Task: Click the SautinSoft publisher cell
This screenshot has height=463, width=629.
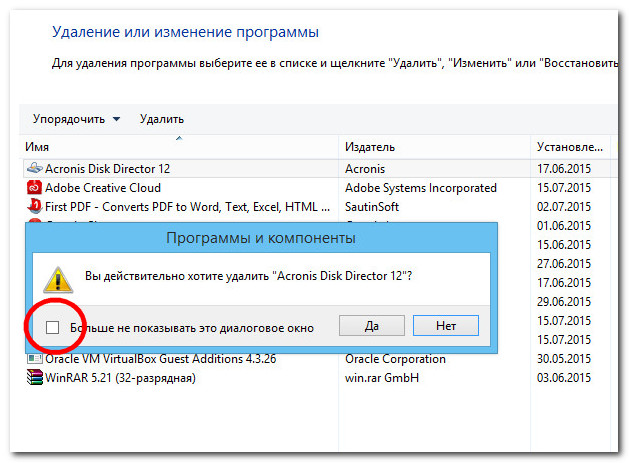Action: click(372, 206)
